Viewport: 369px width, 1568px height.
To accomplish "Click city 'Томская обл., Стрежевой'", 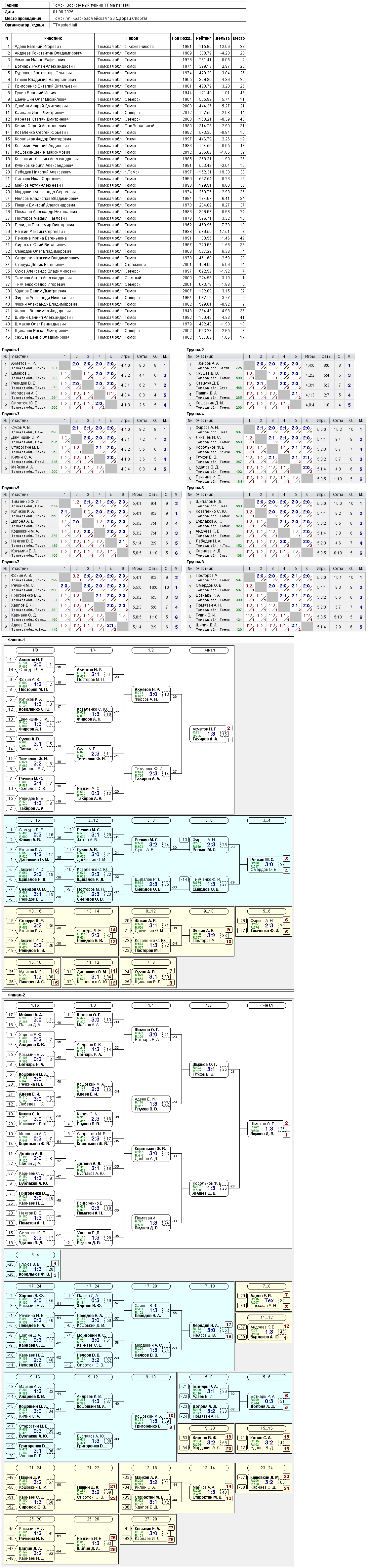I will point(122,265).
